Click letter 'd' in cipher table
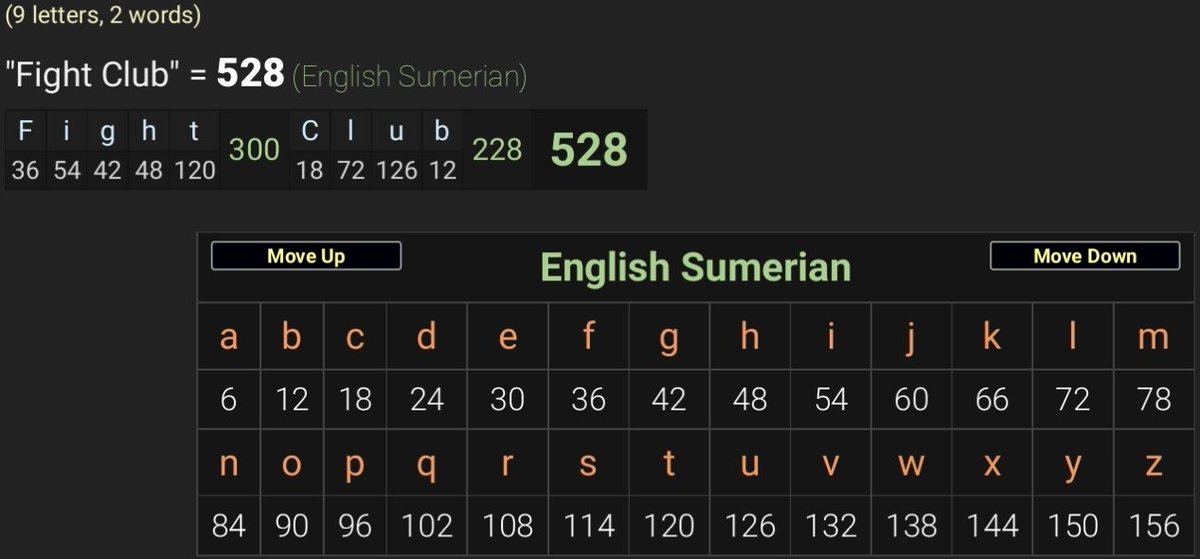The width and height of the screenshot is (1200, 559). pos(426,337)
